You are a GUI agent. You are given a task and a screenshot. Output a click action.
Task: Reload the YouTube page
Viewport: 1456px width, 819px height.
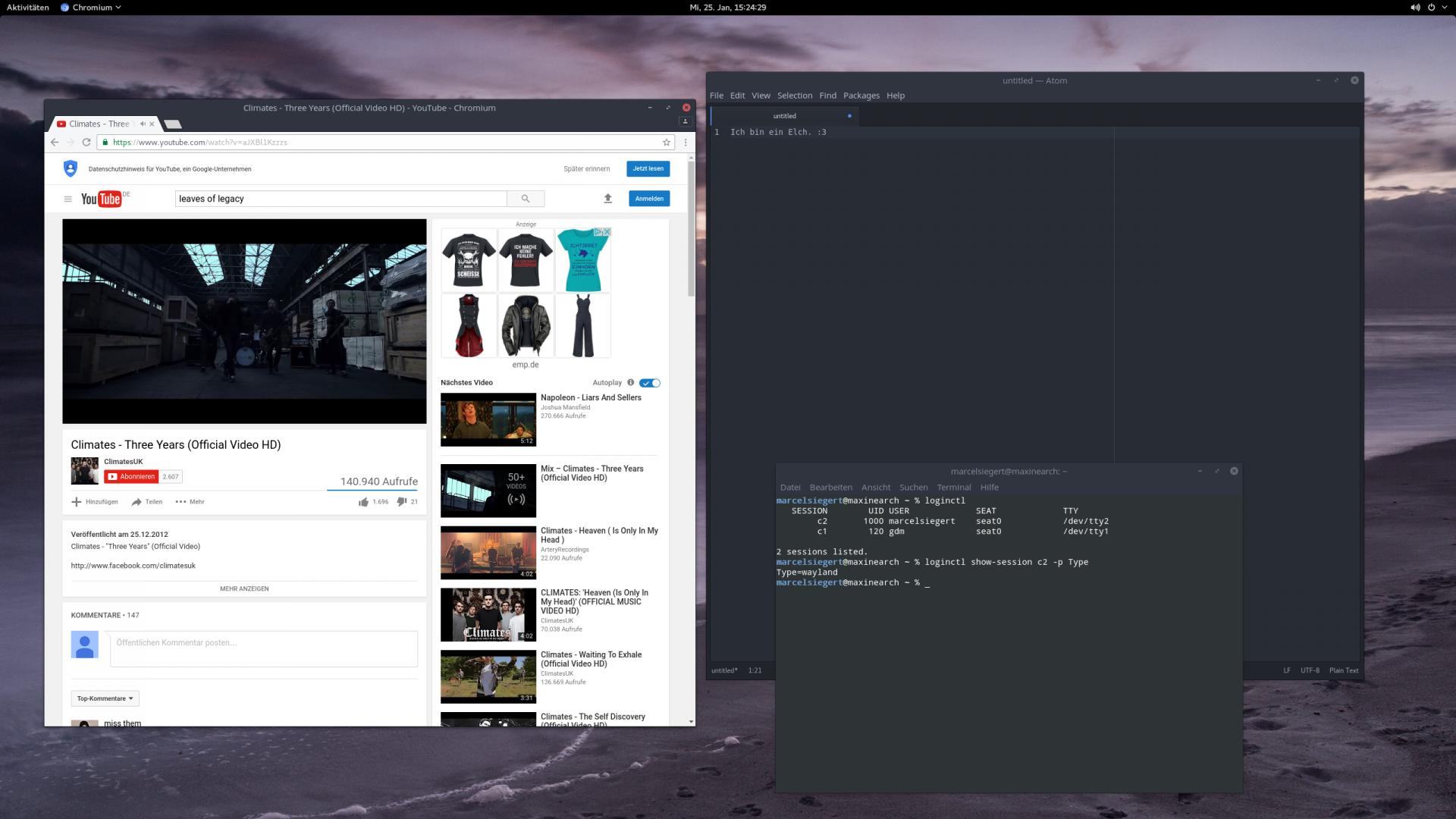pyautogui.click(x=86, y=142)
